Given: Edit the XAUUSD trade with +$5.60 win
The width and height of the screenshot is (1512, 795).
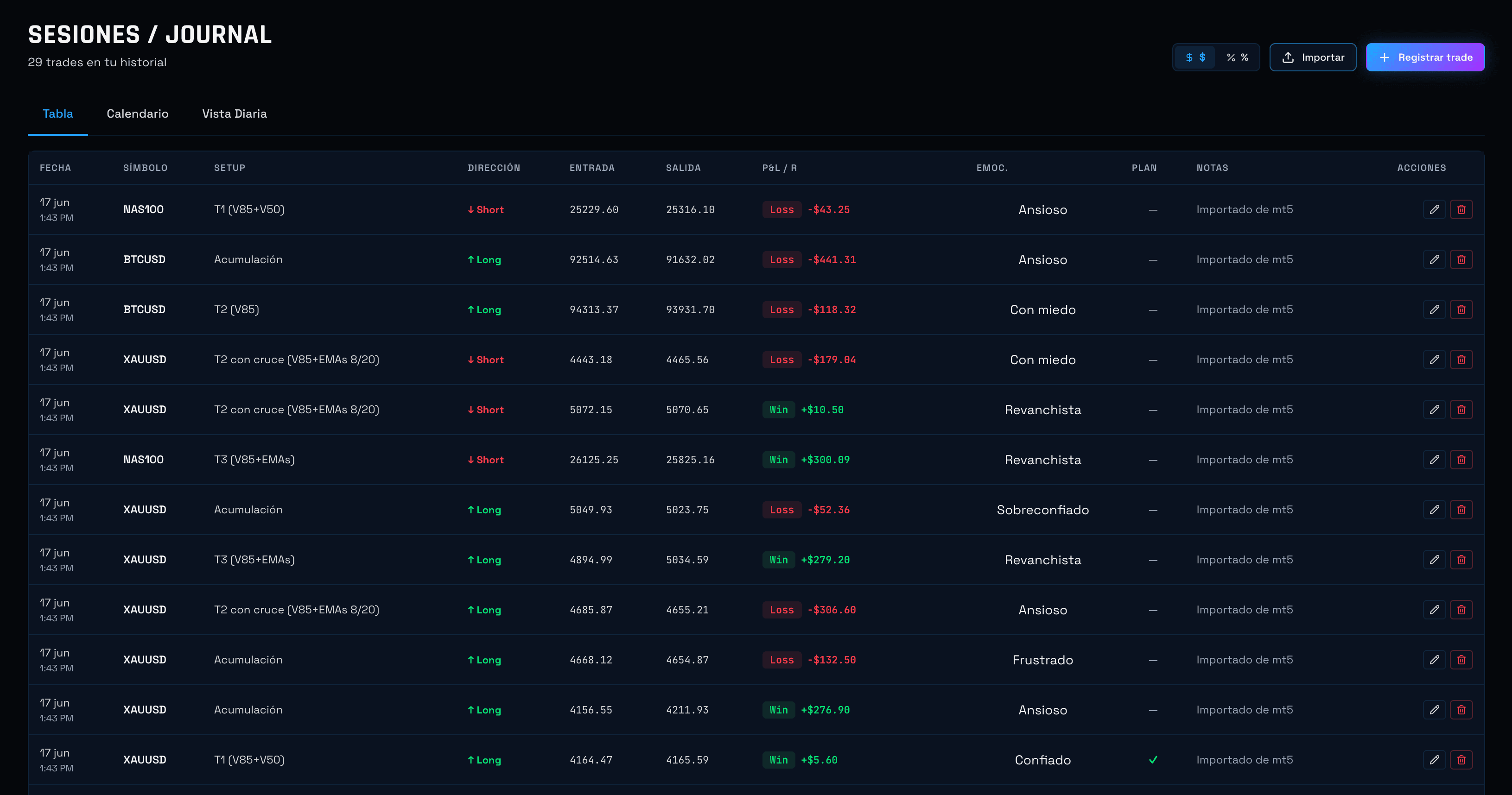Looking at the screenshot, I should 1434,760.
